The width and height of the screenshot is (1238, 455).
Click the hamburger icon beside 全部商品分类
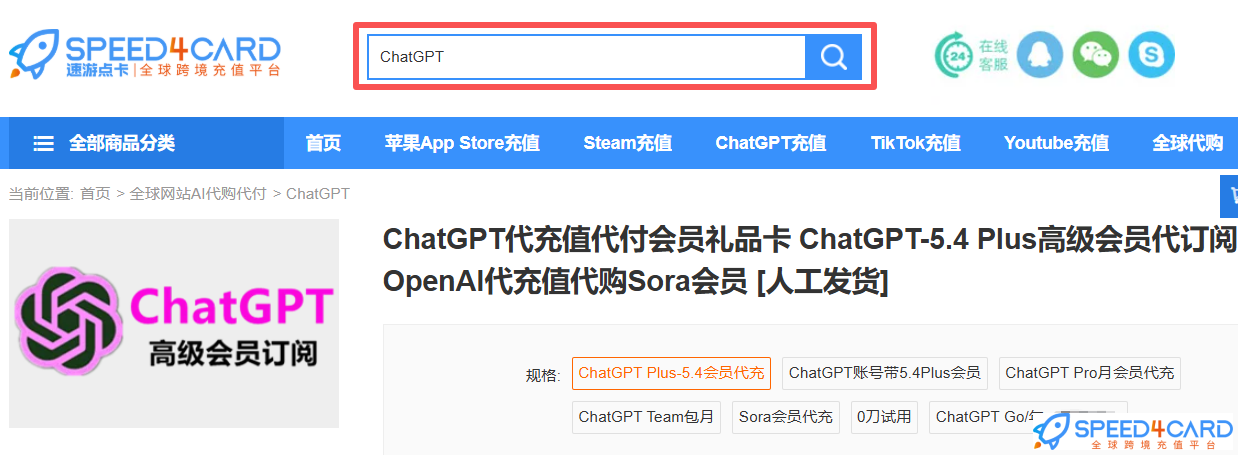click(43, 144)
